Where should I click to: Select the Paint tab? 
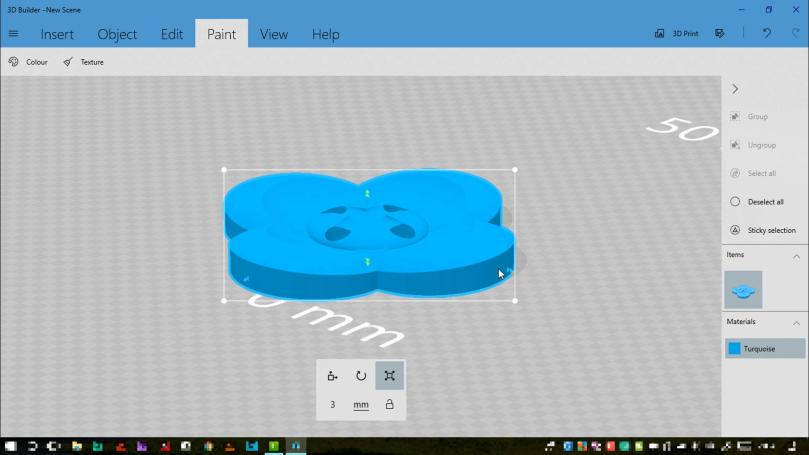click(x=221, y=34)
